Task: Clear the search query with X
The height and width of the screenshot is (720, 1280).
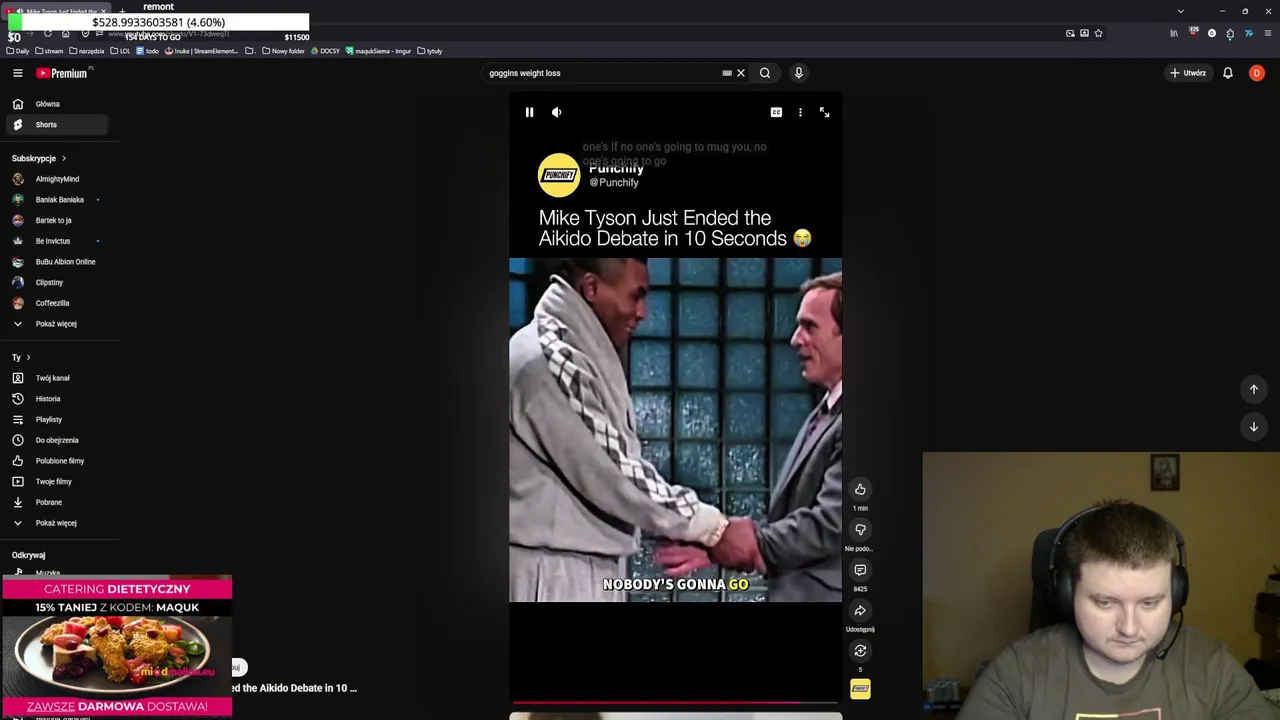Action: click(741, 73)
